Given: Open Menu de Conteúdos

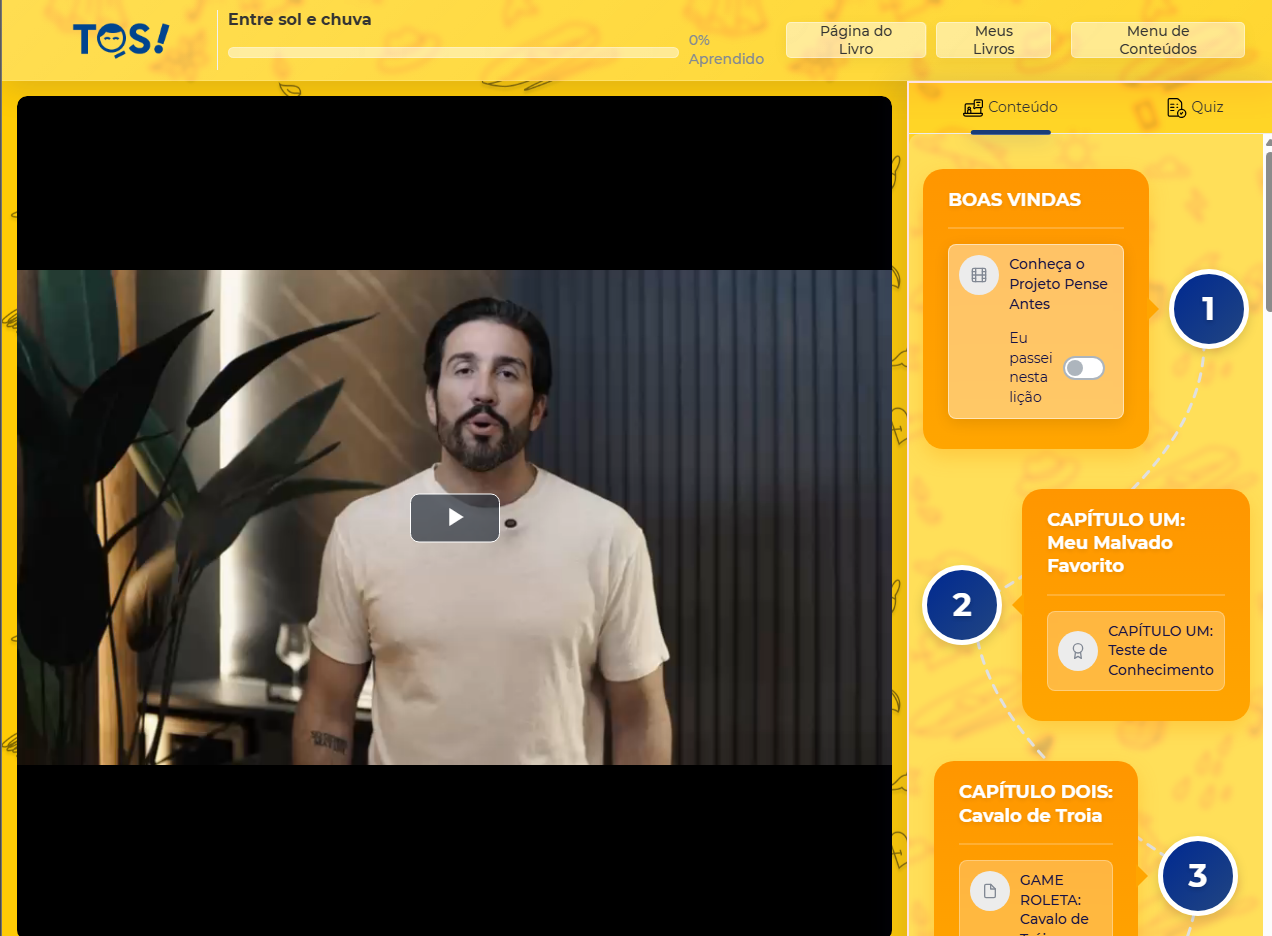Looking at the screenshot, I should point(1158,40).
